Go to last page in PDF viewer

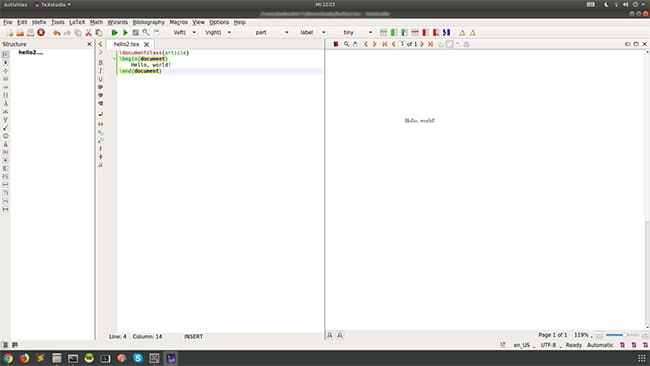click(431, 44)
